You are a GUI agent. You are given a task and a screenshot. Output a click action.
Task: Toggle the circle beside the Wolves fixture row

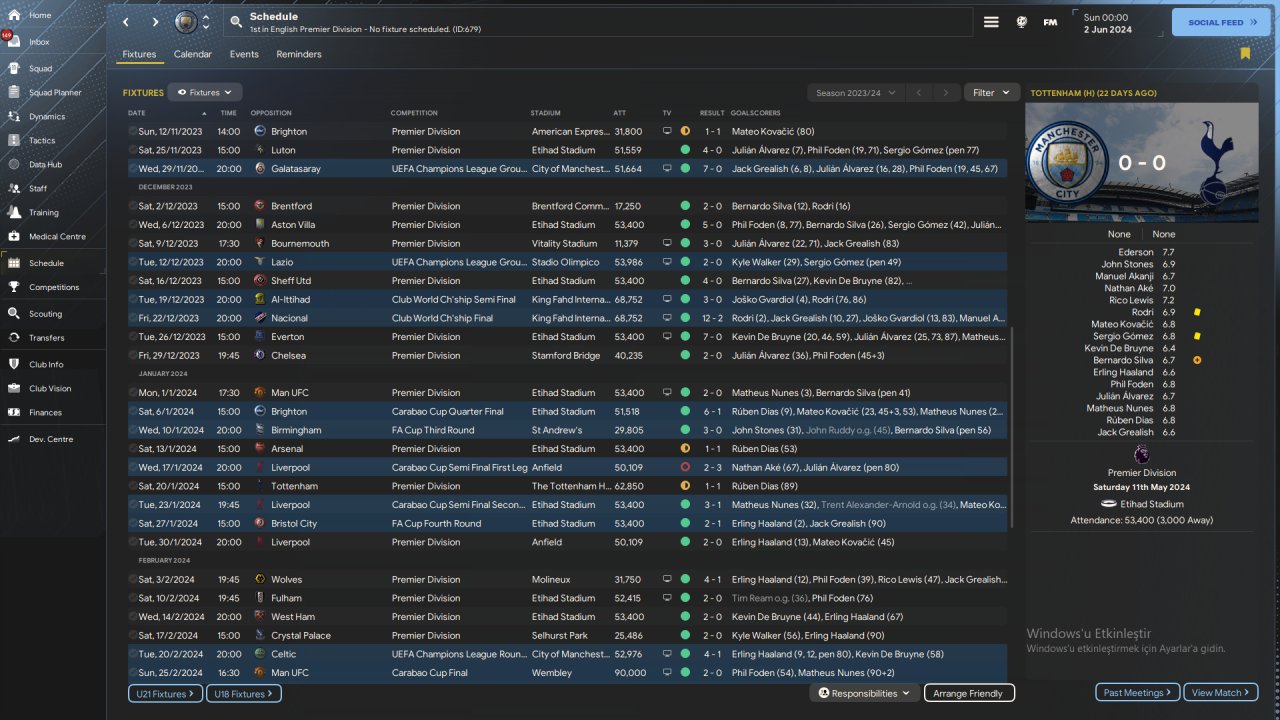133,580
